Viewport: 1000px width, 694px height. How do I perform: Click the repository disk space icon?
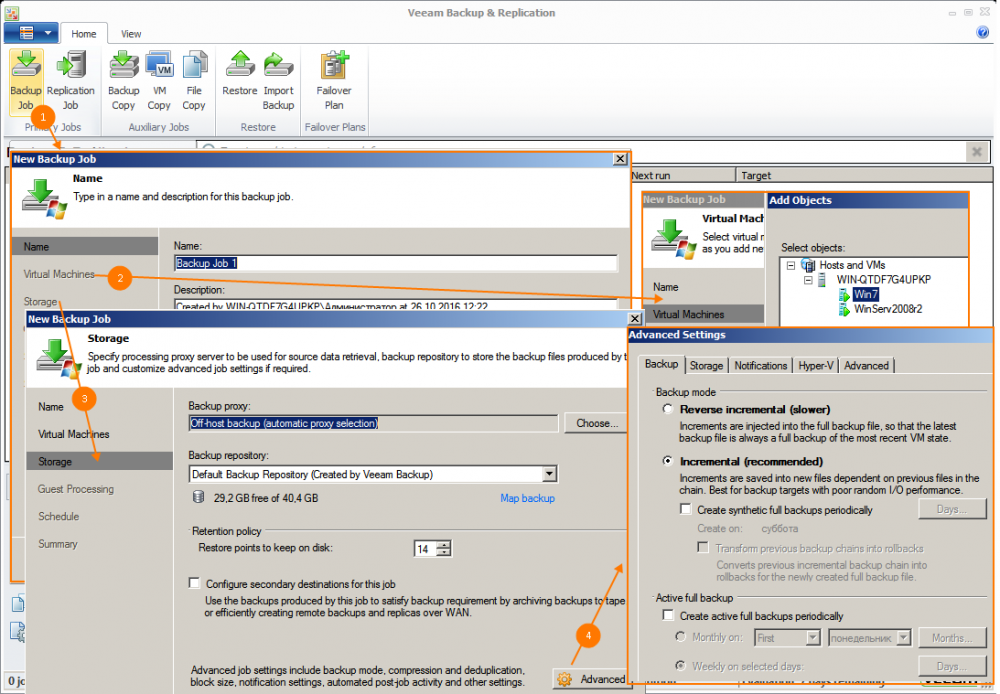coord(198,497)
